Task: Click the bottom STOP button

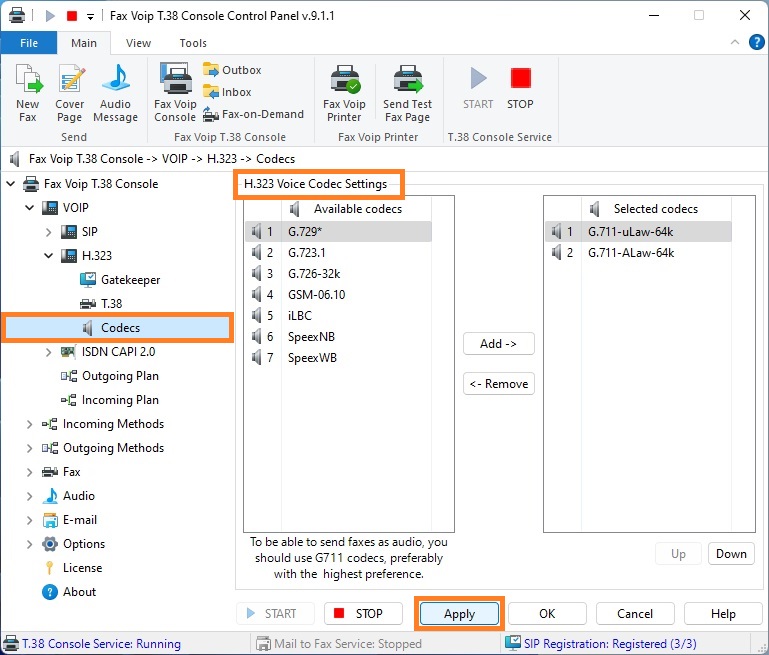Action: coord(363,614)
